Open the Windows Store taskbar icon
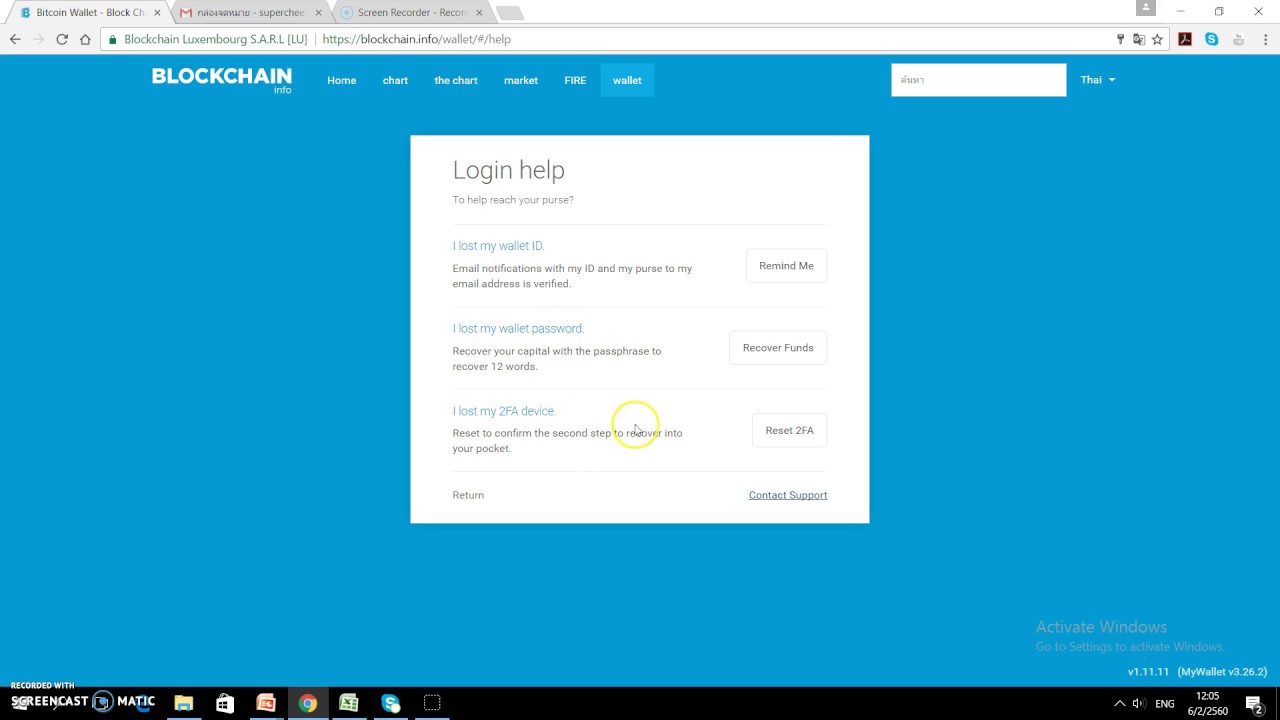This screenshot has height=720, width=1280. pos(225,703)
